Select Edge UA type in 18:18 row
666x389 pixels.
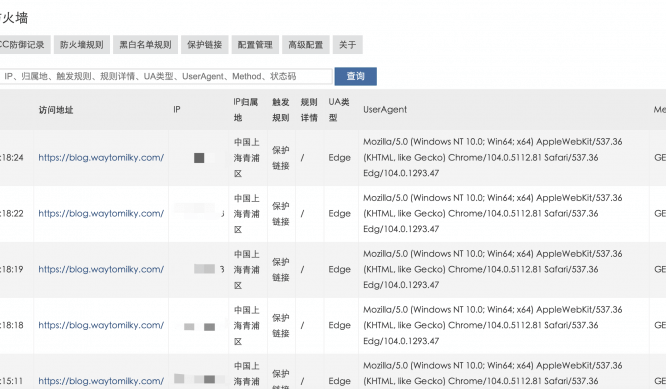pos(339,325)
